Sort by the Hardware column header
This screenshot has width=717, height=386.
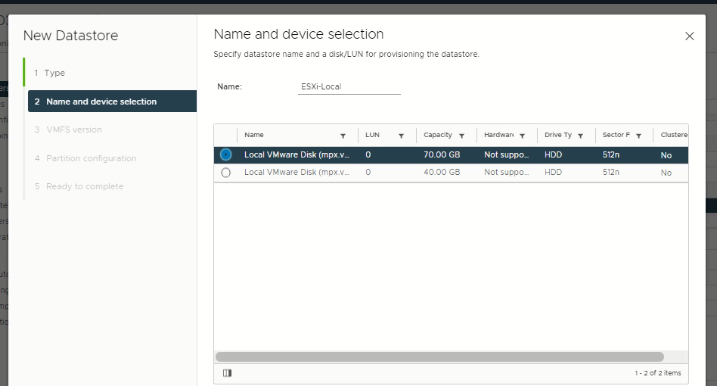pos(499,134)
